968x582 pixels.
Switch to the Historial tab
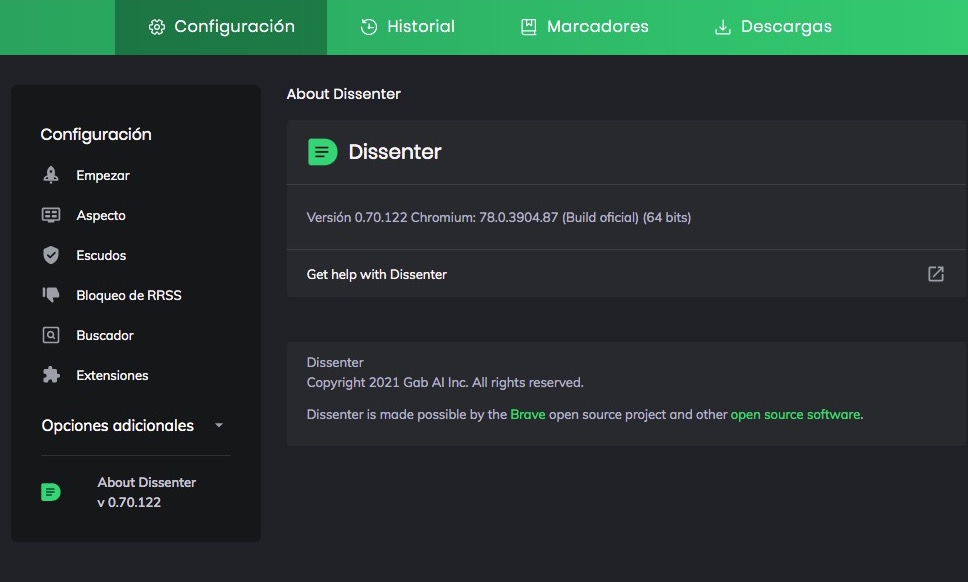pos(407,27)
